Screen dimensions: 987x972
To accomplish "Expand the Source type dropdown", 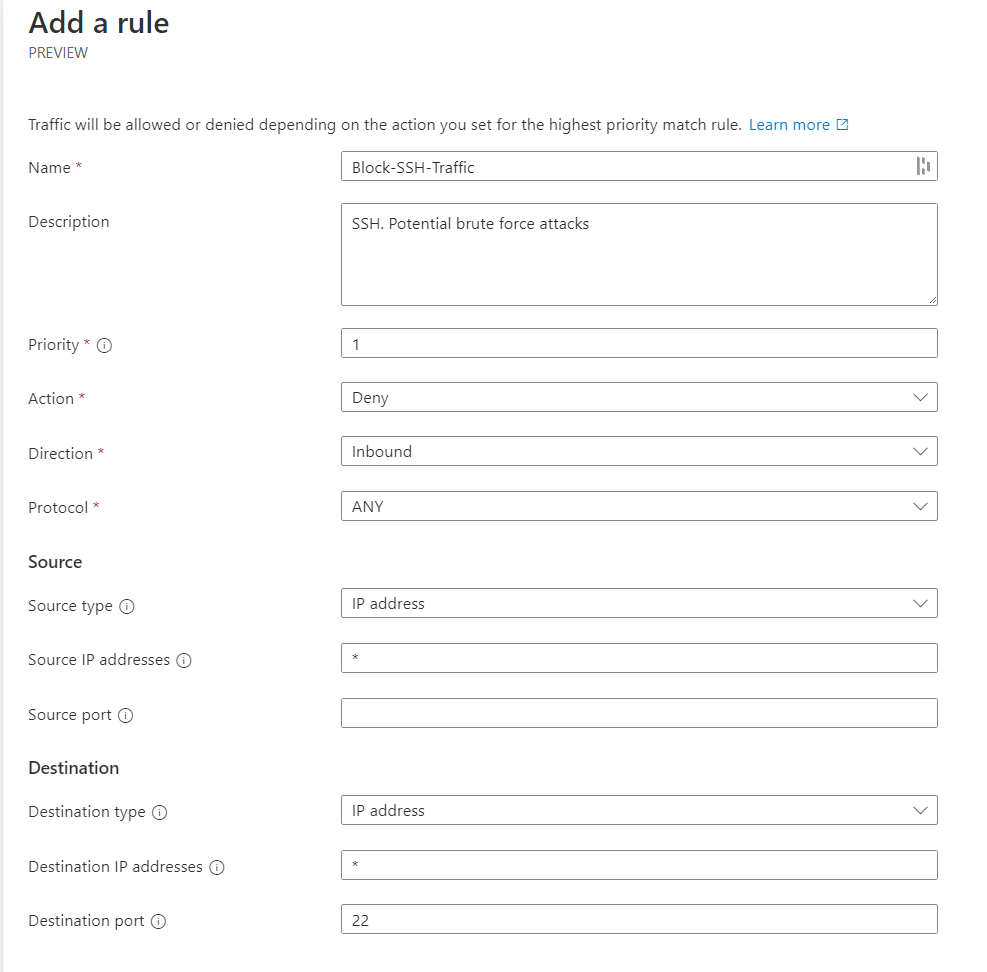I will [639, 604].
